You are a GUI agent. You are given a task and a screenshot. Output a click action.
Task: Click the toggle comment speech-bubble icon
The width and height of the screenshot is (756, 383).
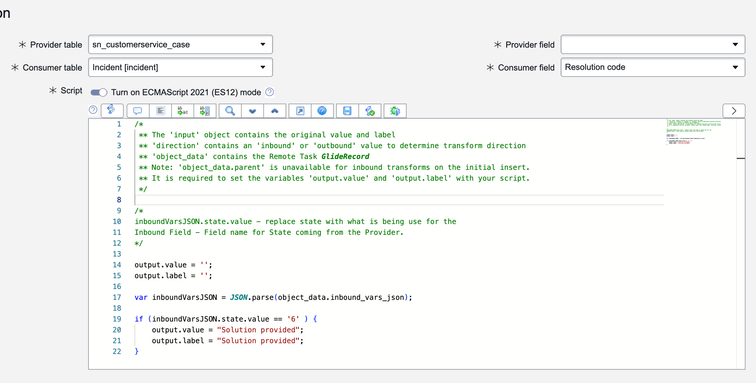pos(138,111)
